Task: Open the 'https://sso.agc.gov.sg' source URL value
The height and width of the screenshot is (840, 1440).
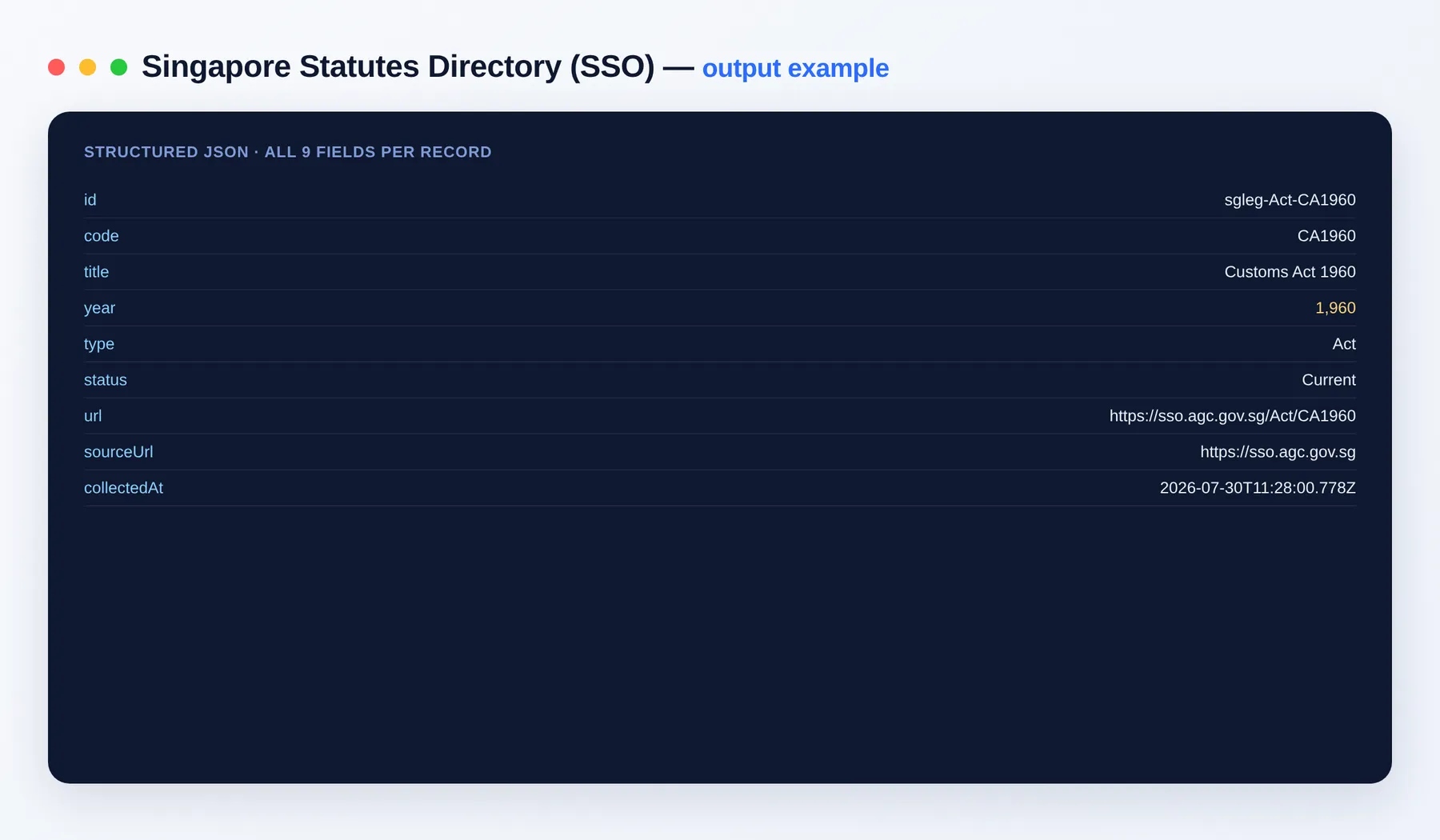Action: point(1278,452)
